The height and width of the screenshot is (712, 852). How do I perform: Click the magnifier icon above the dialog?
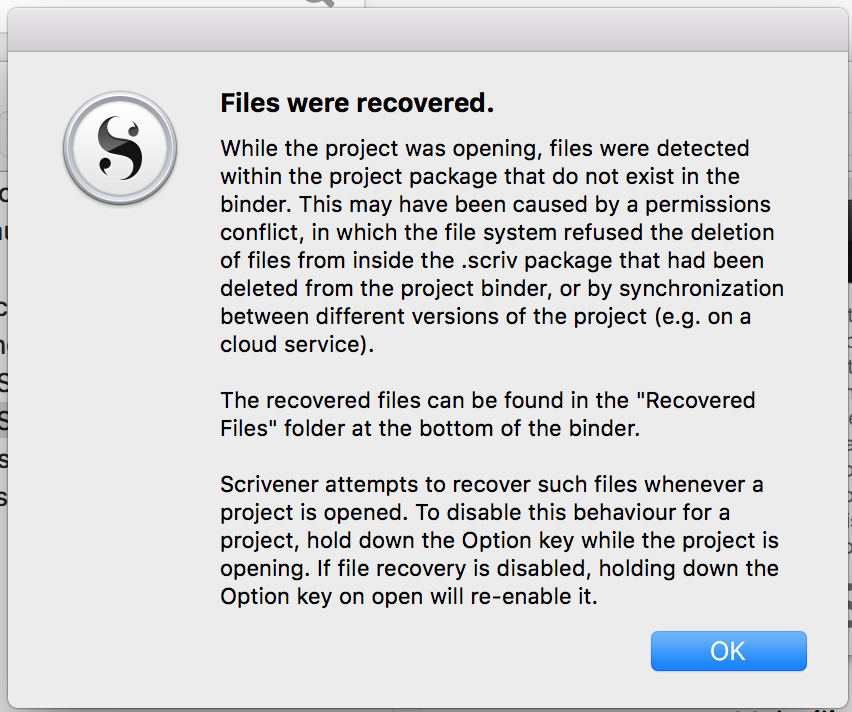point(321,3)
